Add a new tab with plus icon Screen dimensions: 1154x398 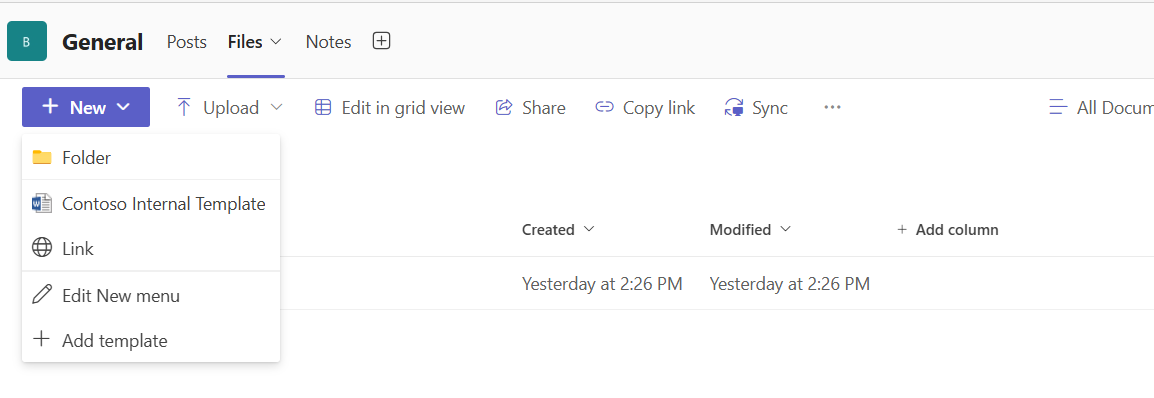pos(381,42)
